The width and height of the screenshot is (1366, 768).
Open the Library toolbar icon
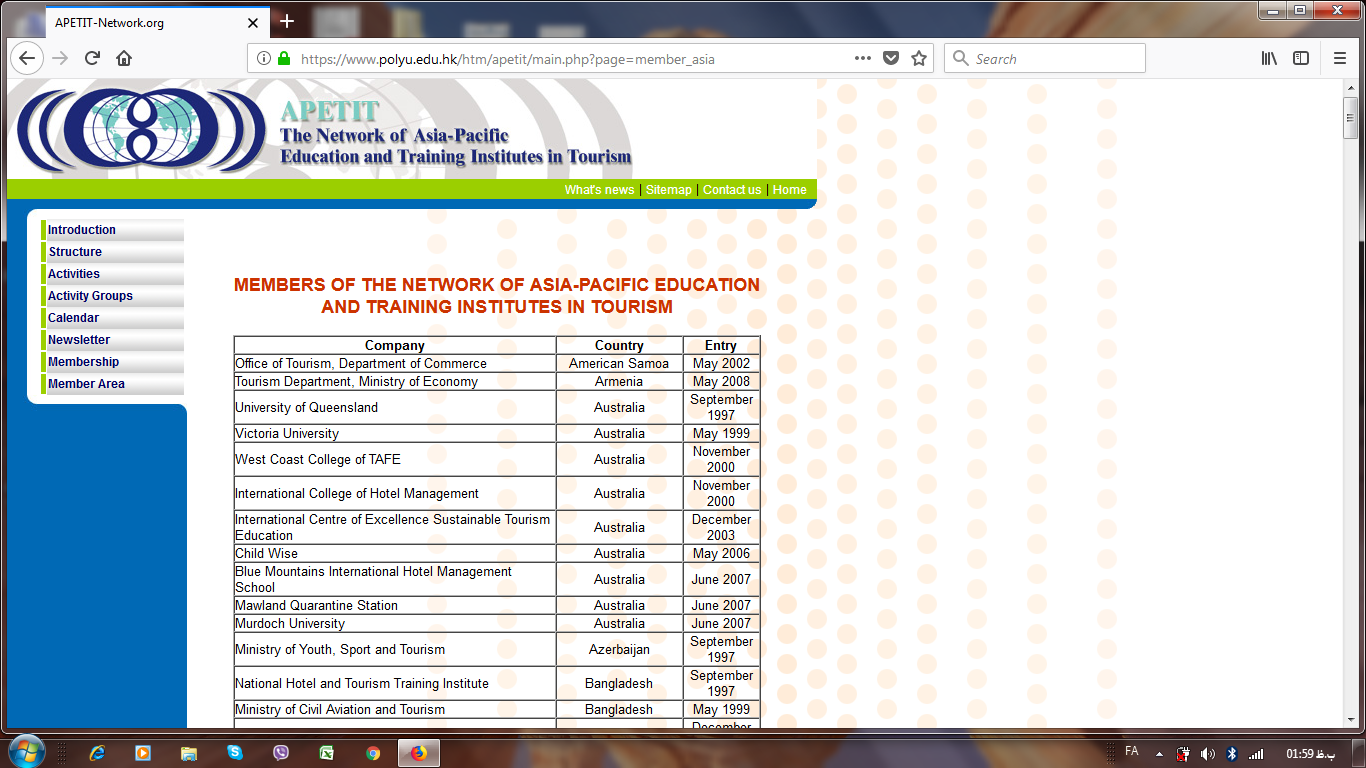pyautogui.click(x=1269, y=58)
